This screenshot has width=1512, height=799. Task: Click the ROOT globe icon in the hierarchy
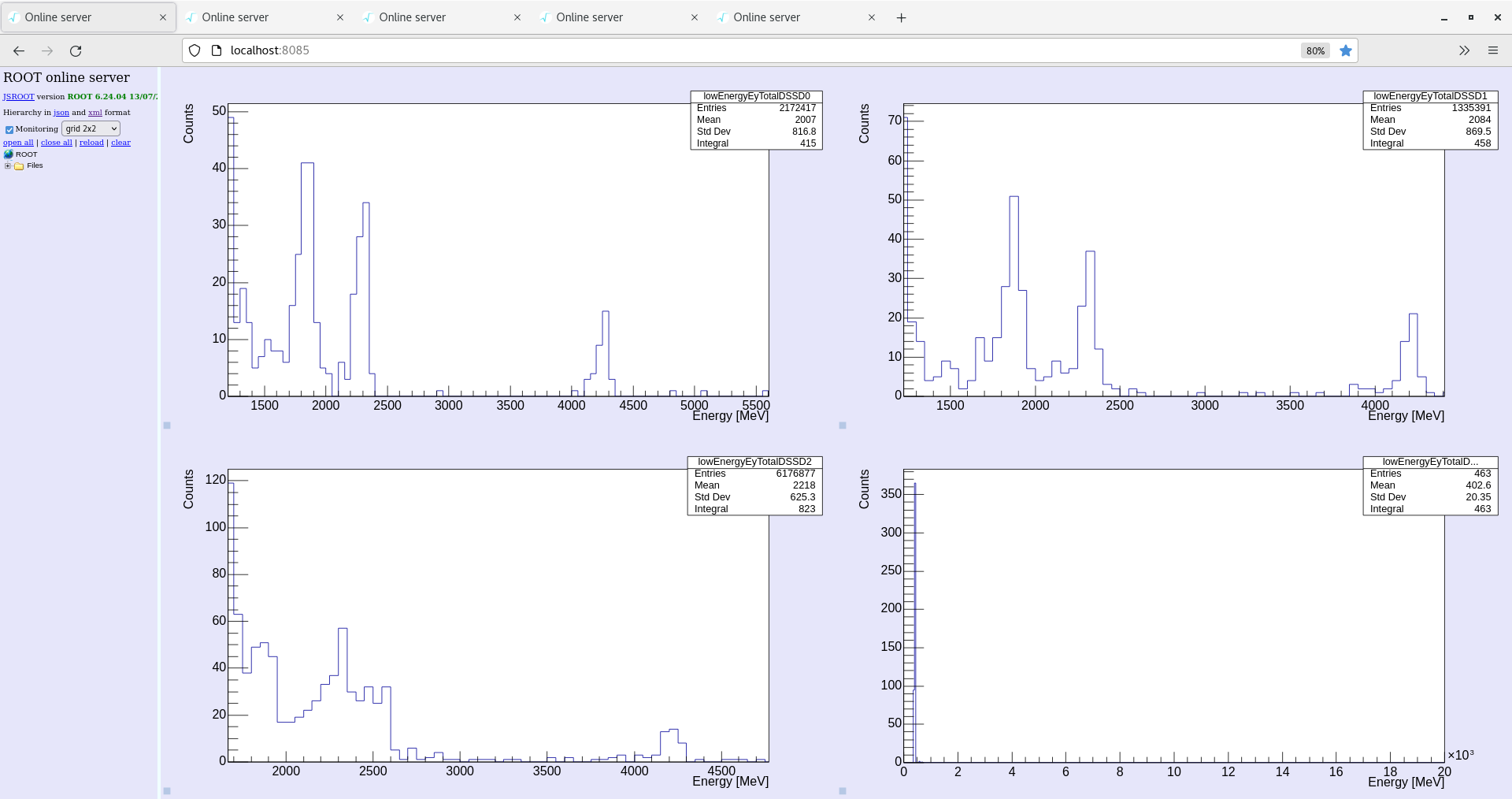click(x=6, y=154)
